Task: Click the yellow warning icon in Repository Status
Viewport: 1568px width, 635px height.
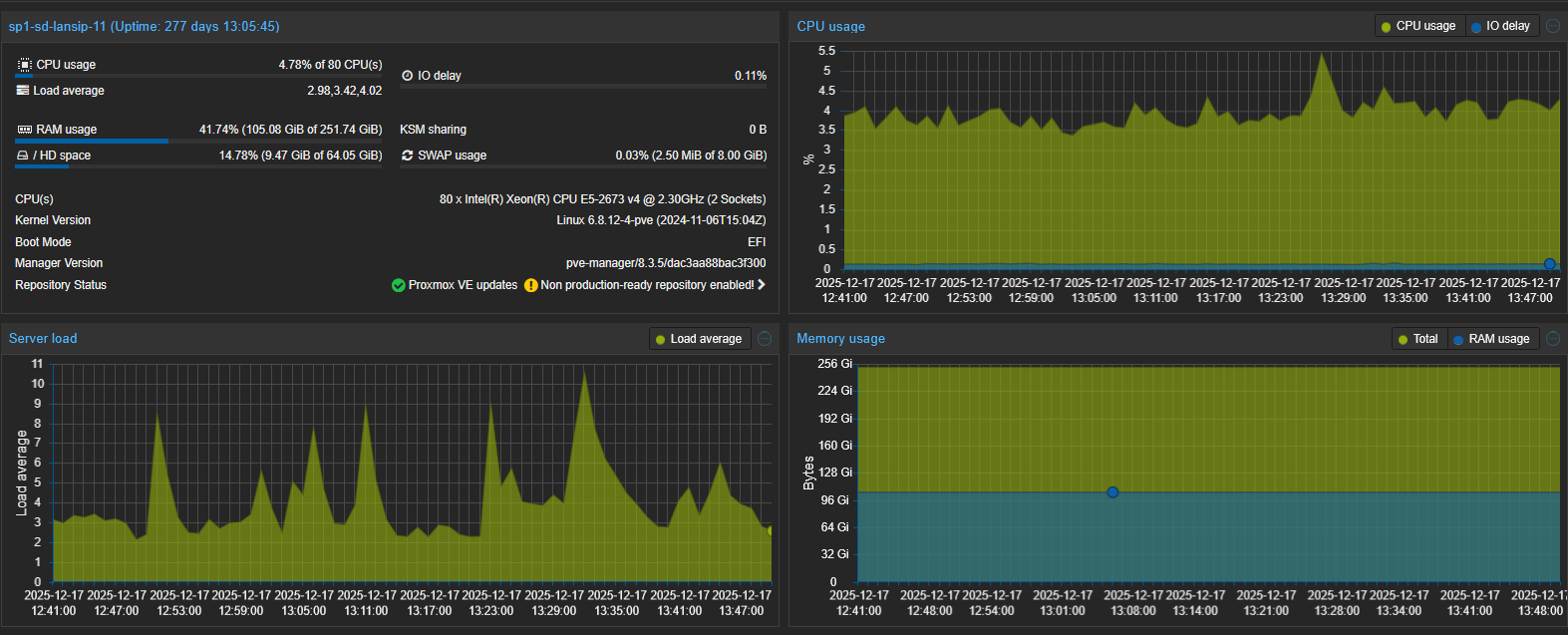Action: tap(530, 285)
